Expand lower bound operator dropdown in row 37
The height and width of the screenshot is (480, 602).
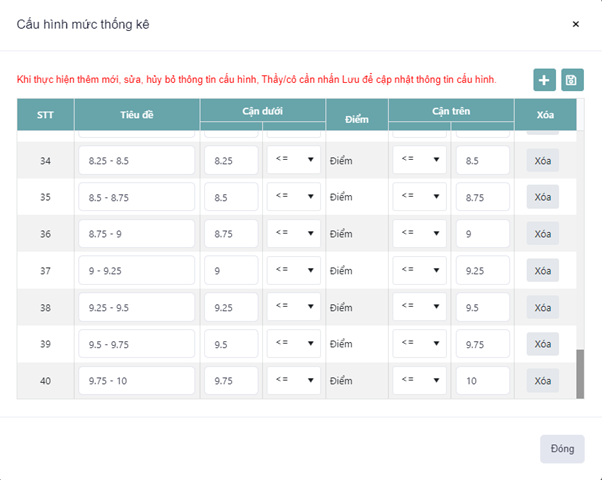tap(293, 270)
